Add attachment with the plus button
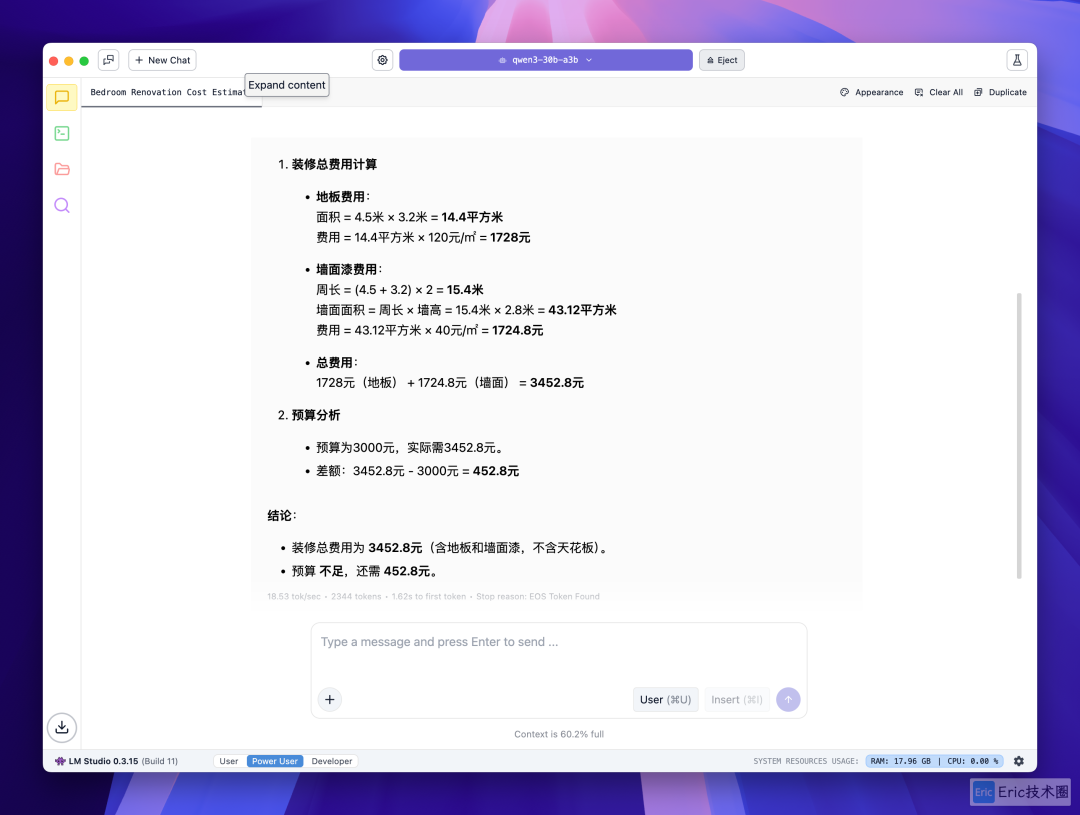 pos(330,699)
